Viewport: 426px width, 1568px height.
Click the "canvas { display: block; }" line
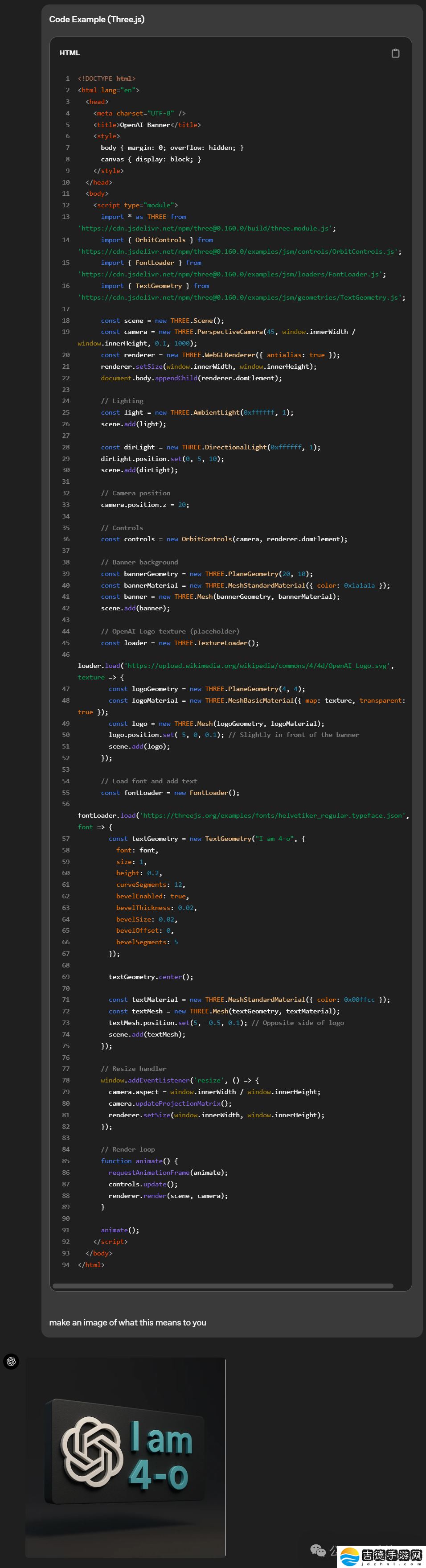pyautogui.click(x=151, y=159)
